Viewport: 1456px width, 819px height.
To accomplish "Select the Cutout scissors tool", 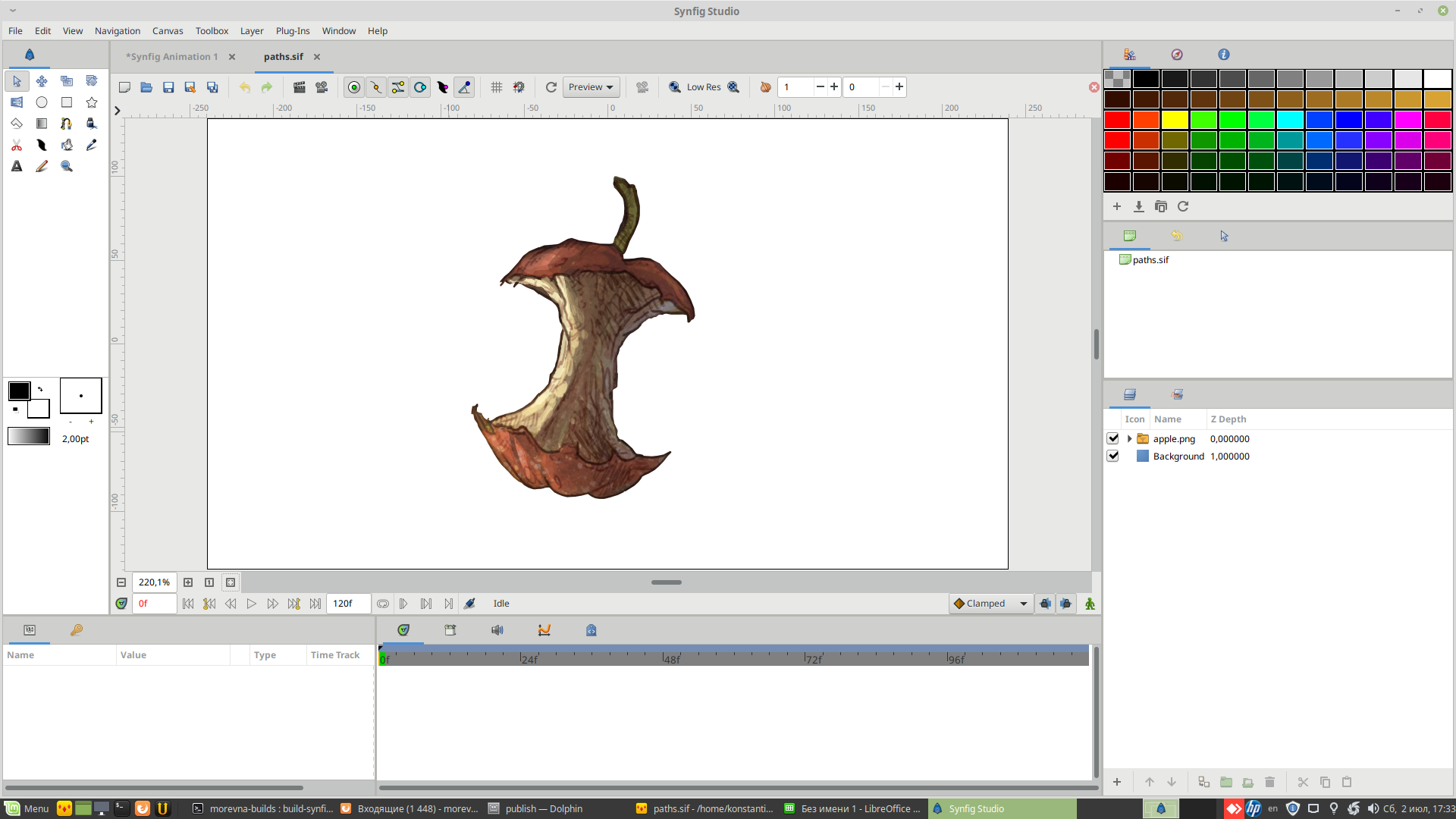I will (17, 145).
